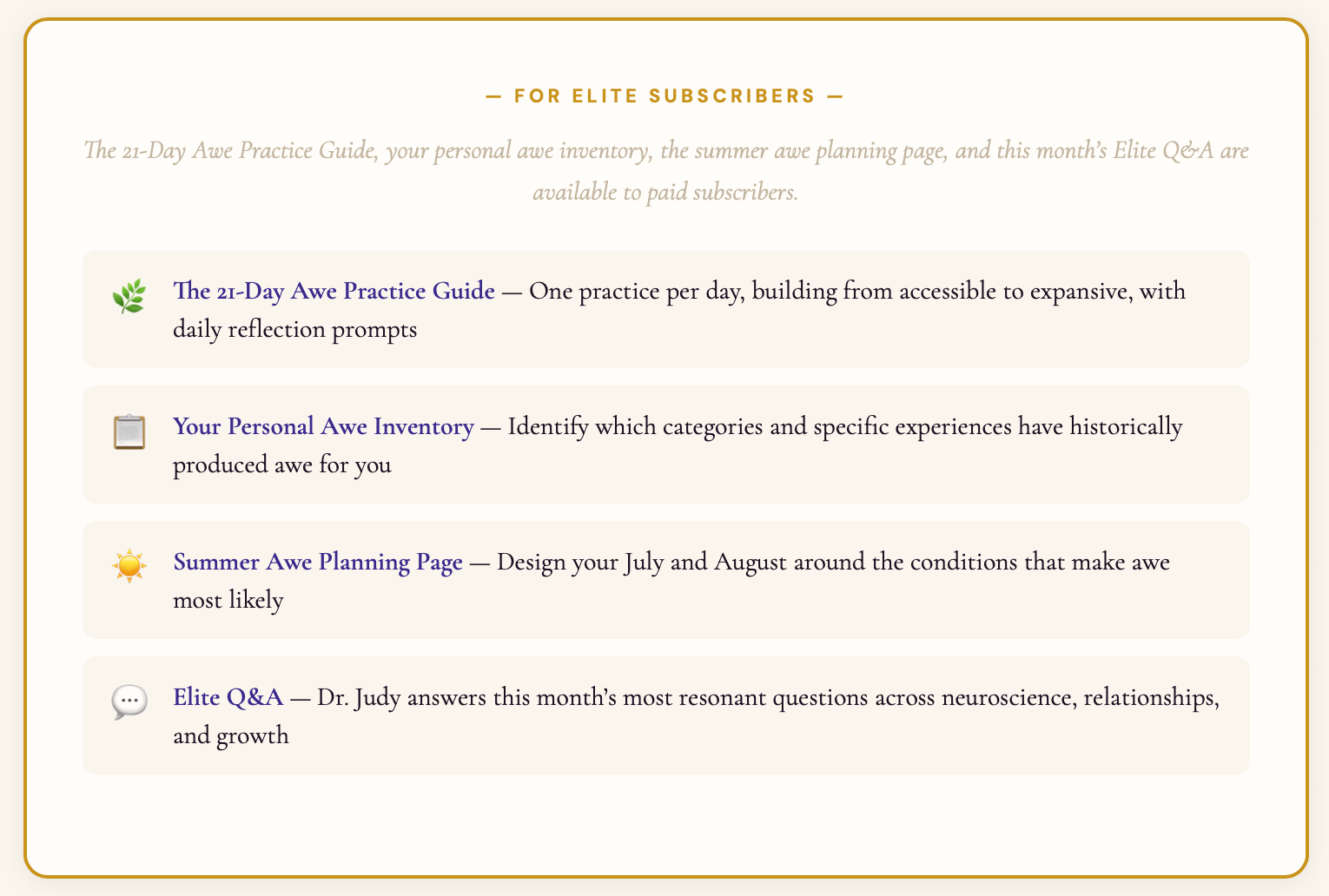Click the 'produced awe for you' text
This screenshot has width=1329, height=896.
pos(282,465)
